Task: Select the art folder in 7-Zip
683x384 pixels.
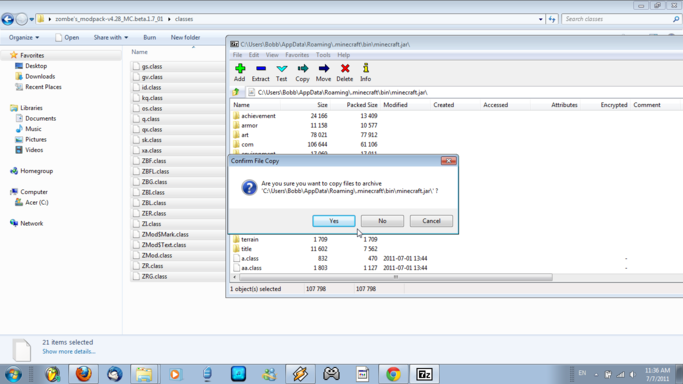Action: tap(245, 135)
